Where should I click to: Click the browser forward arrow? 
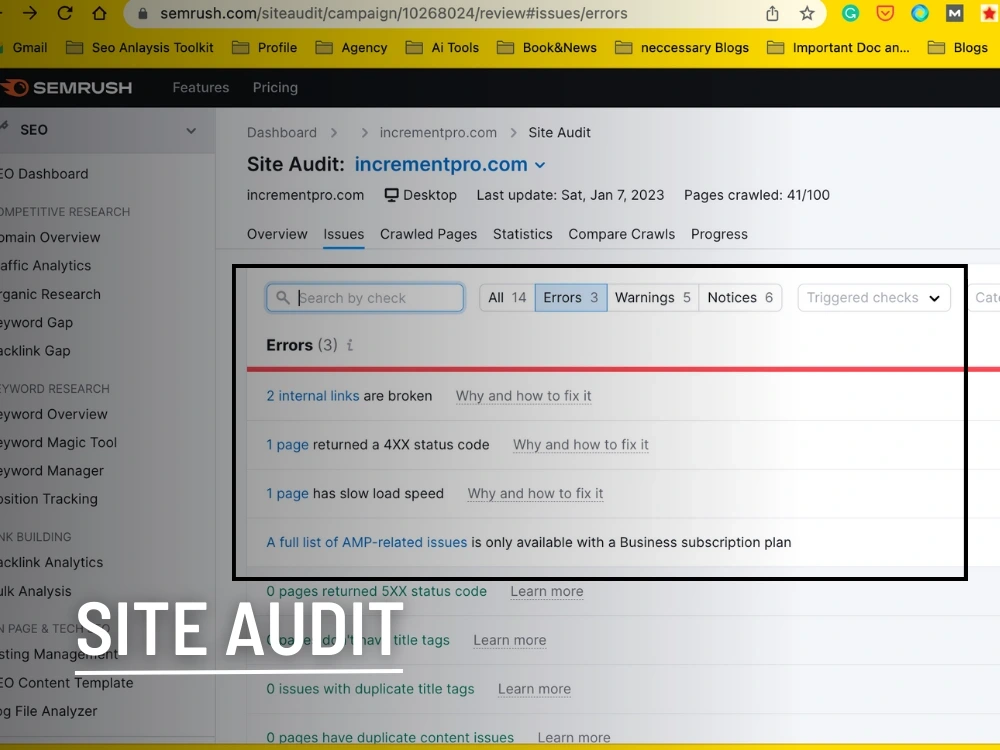click(x=30, y=13)
